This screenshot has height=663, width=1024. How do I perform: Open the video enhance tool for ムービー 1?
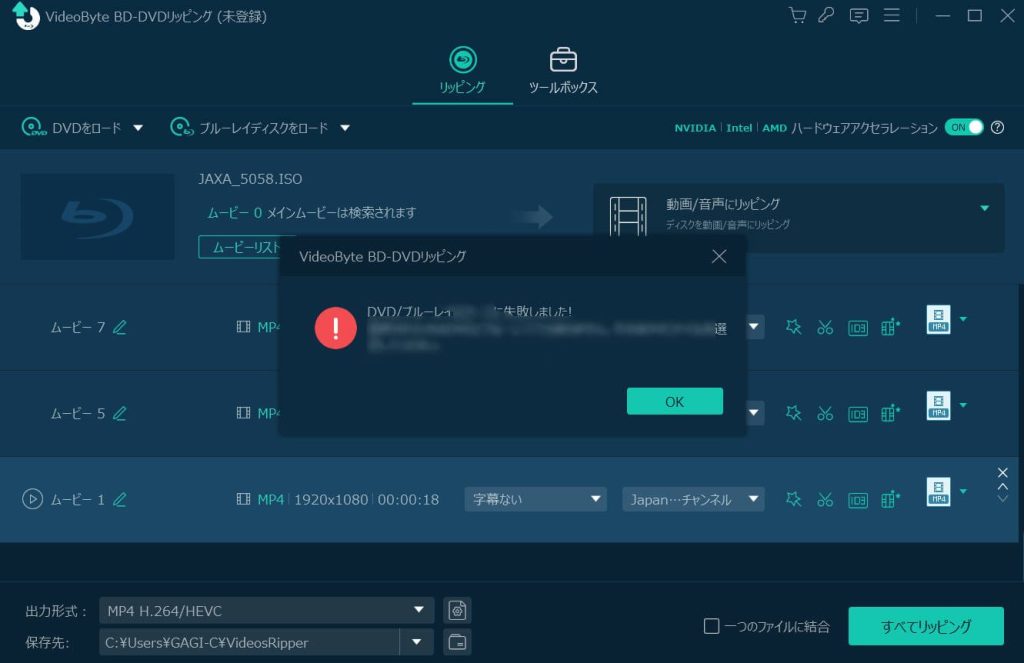click(x=890, y=500)
